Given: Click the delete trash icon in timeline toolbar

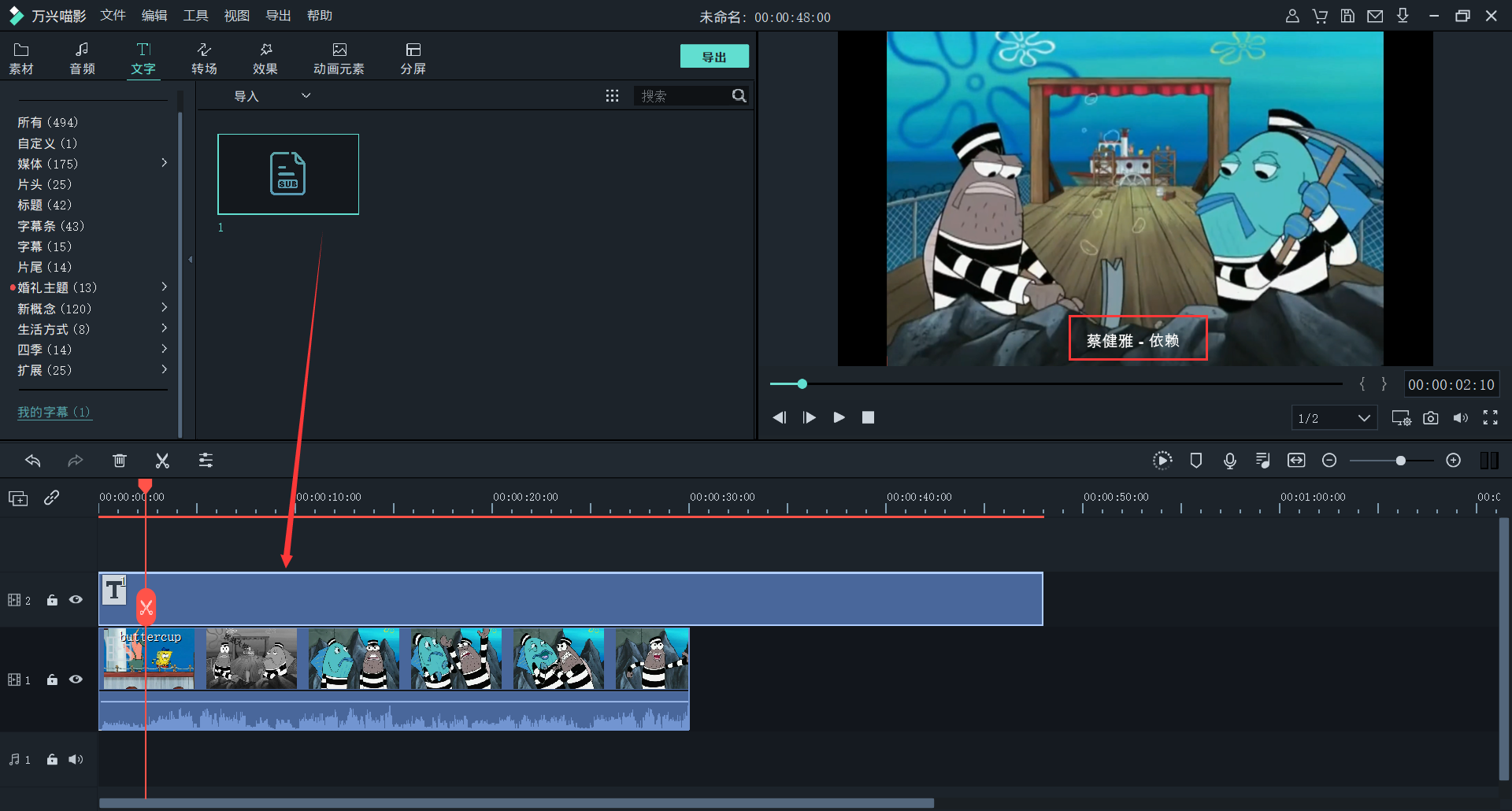Looking at the screenshot, I should pos(119,461).
